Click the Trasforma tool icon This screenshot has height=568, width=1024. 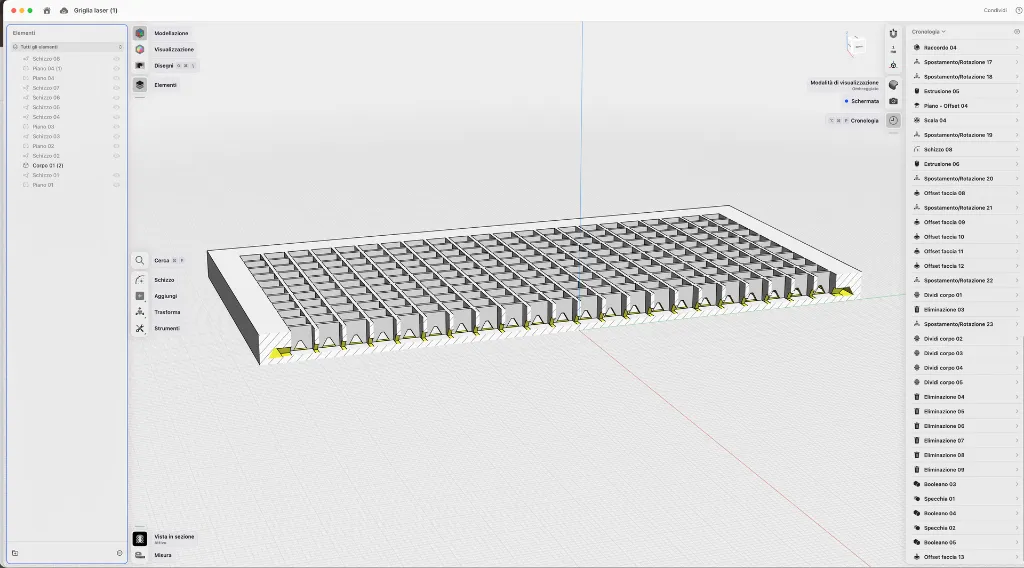140,312
